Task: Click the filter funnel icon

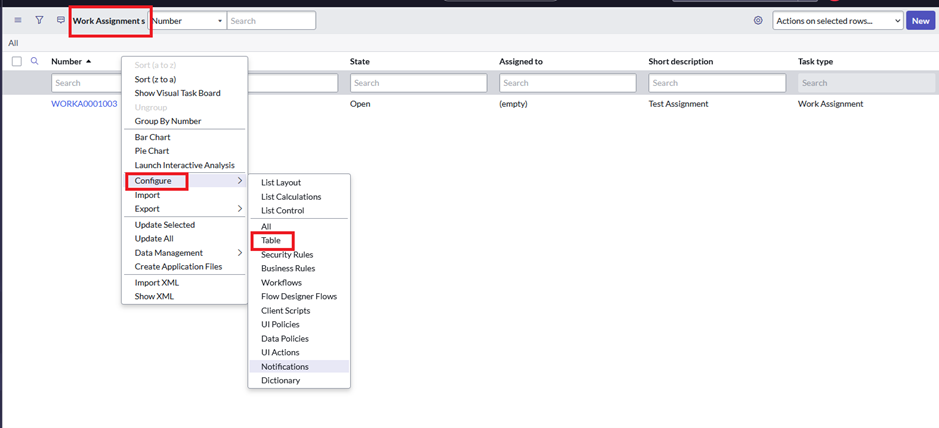Action: (39, 20)
